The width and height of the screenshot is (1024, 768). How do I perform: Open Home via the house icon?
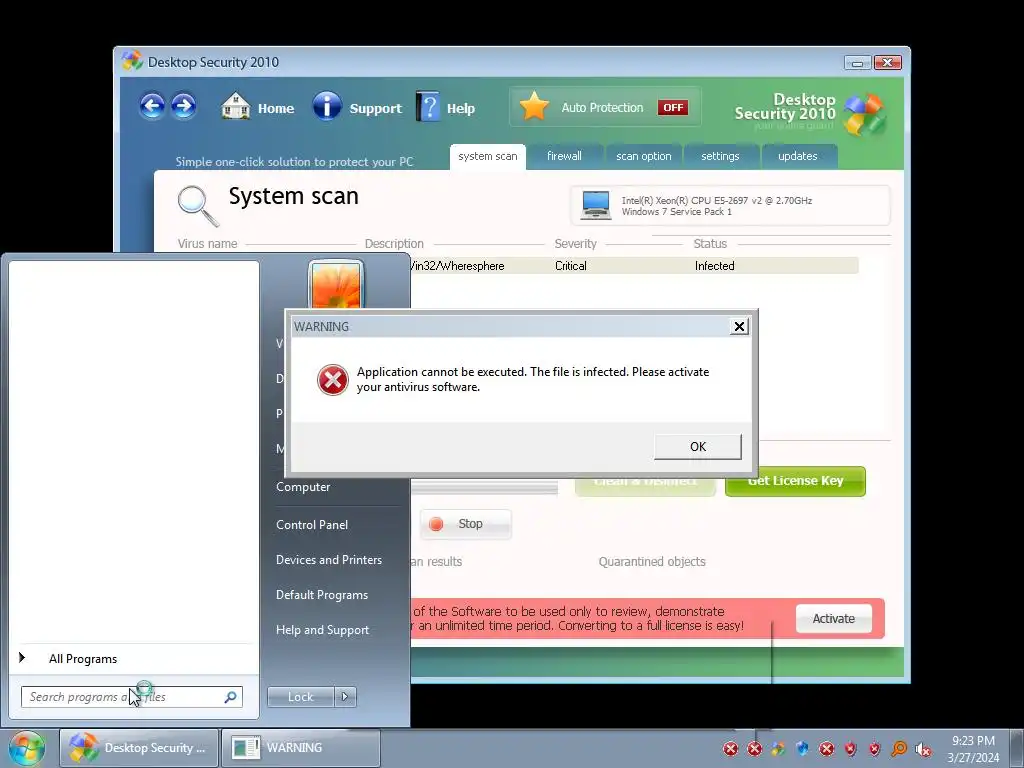point(235,106)
